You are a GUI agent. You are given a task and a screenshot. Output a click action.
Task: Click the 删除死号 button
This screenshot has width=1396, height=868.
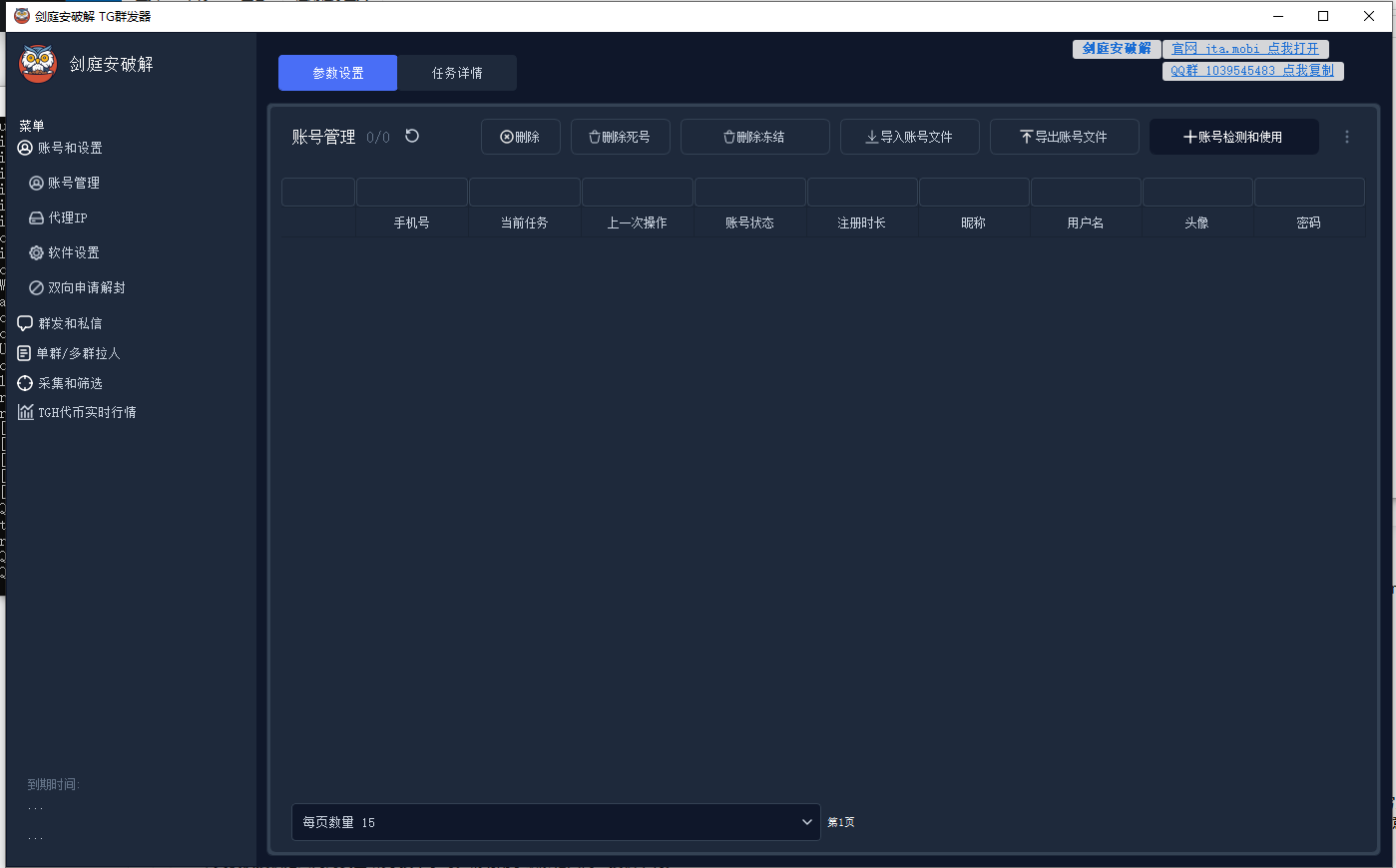pos(620,137)
